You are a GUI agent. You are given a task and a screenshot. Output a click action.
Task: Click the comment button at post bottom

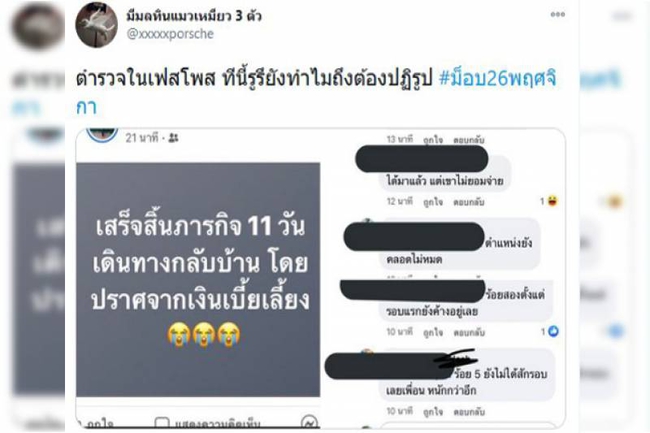pyautogui.click(x=207, y=423)
